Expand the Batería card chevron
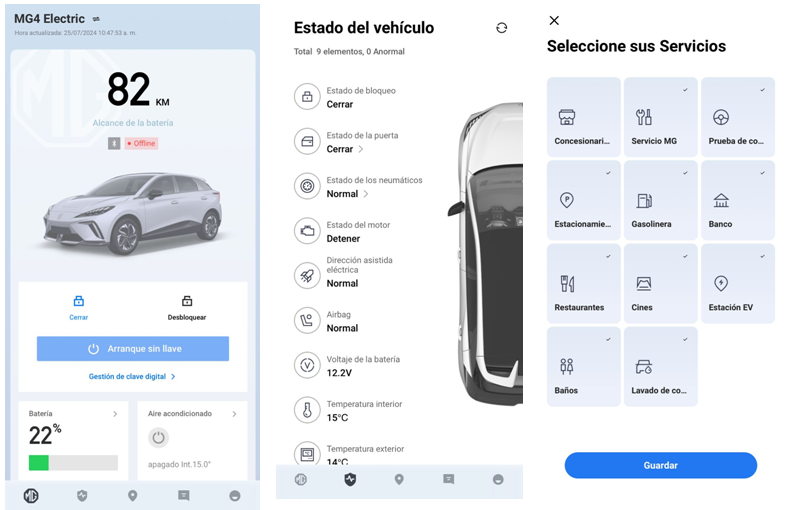The height and width of the screenshot is (510, 798). coord(115,414)
